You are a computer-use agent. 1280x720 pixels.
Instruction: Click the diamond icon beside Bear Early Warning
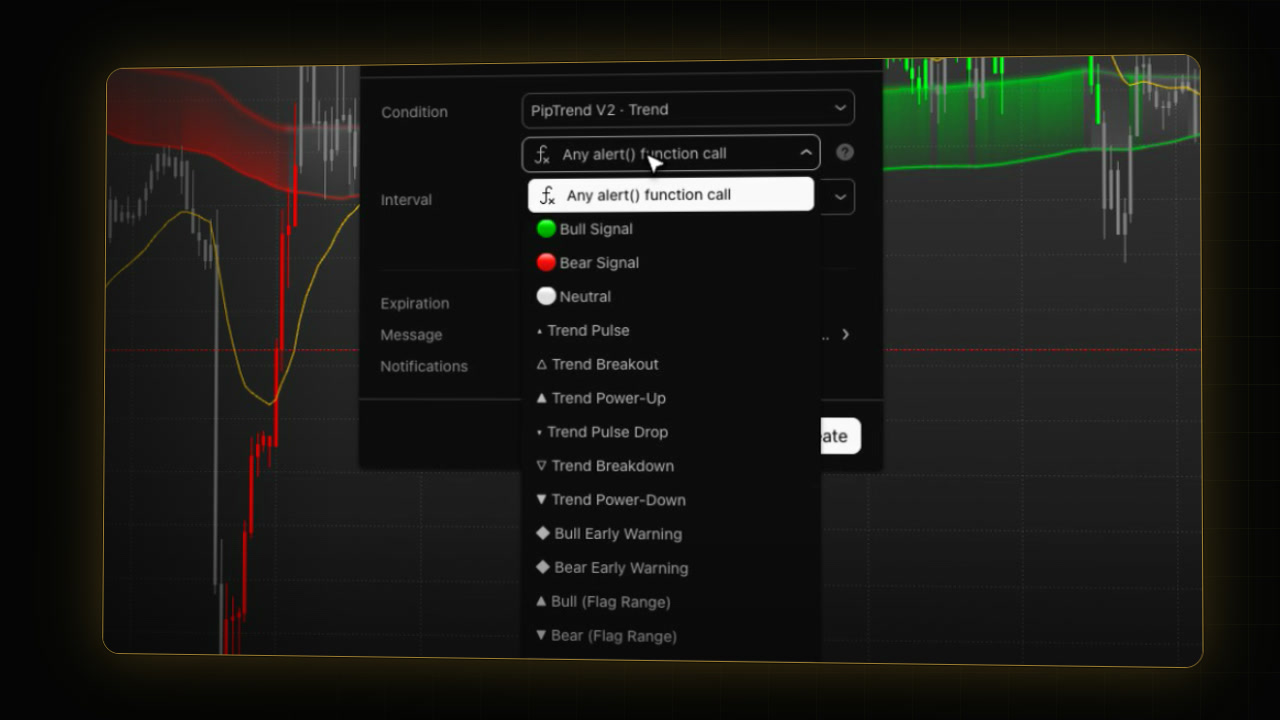[x=543, y=568]
